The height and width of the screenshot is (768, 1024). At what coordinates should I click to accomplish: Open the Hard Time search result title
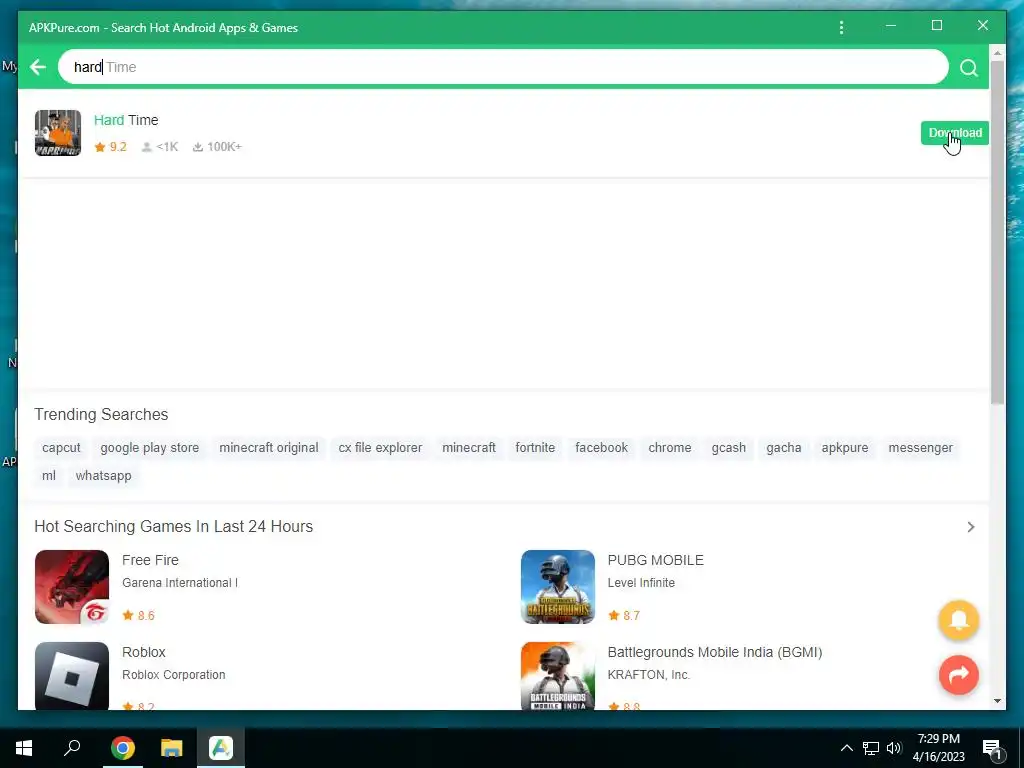[x=126, y=120]
